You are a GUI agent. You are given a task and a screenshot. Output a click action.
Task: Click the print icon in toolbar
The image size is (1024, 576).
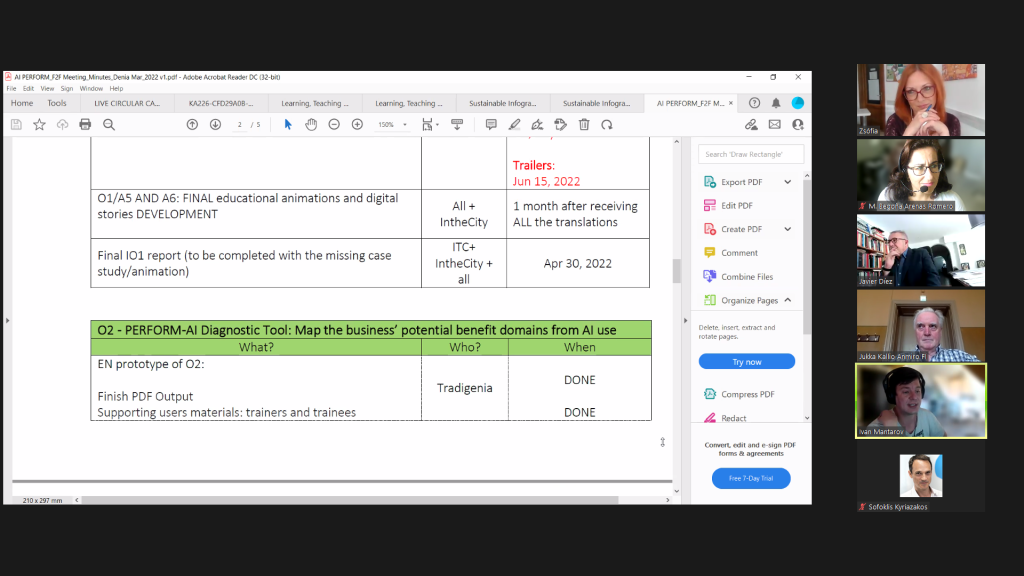point(85,124)
